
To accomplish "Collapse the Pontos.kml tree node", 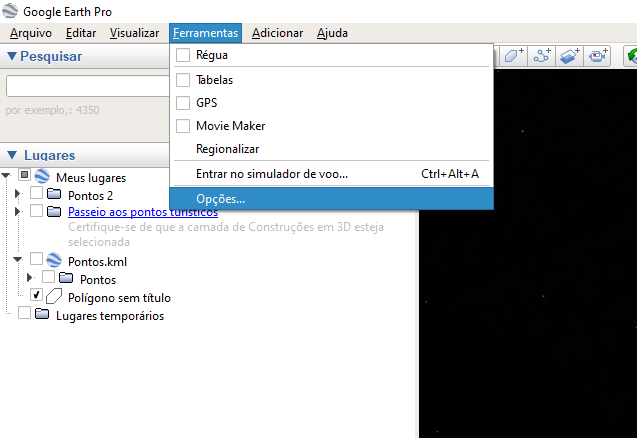I will click(17, 261).
